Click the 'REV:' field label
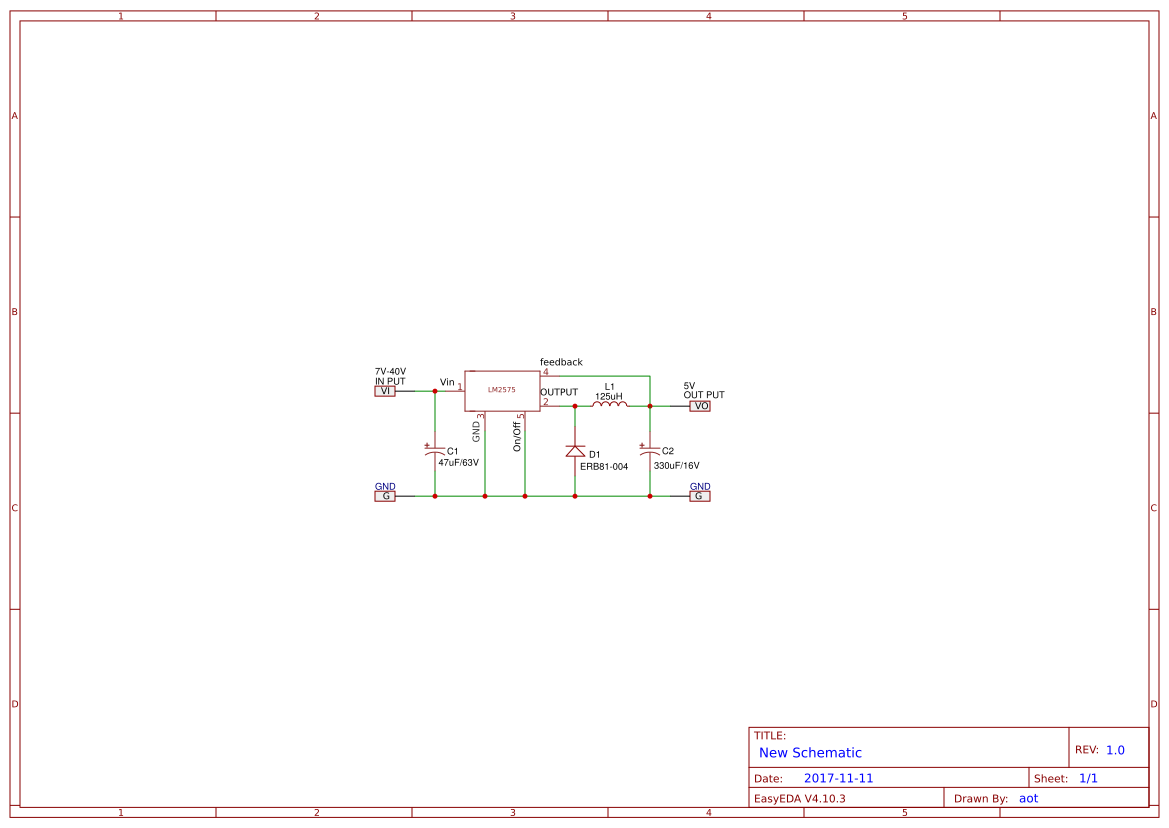The image size is (1169, 828). tap(1087, 750)
